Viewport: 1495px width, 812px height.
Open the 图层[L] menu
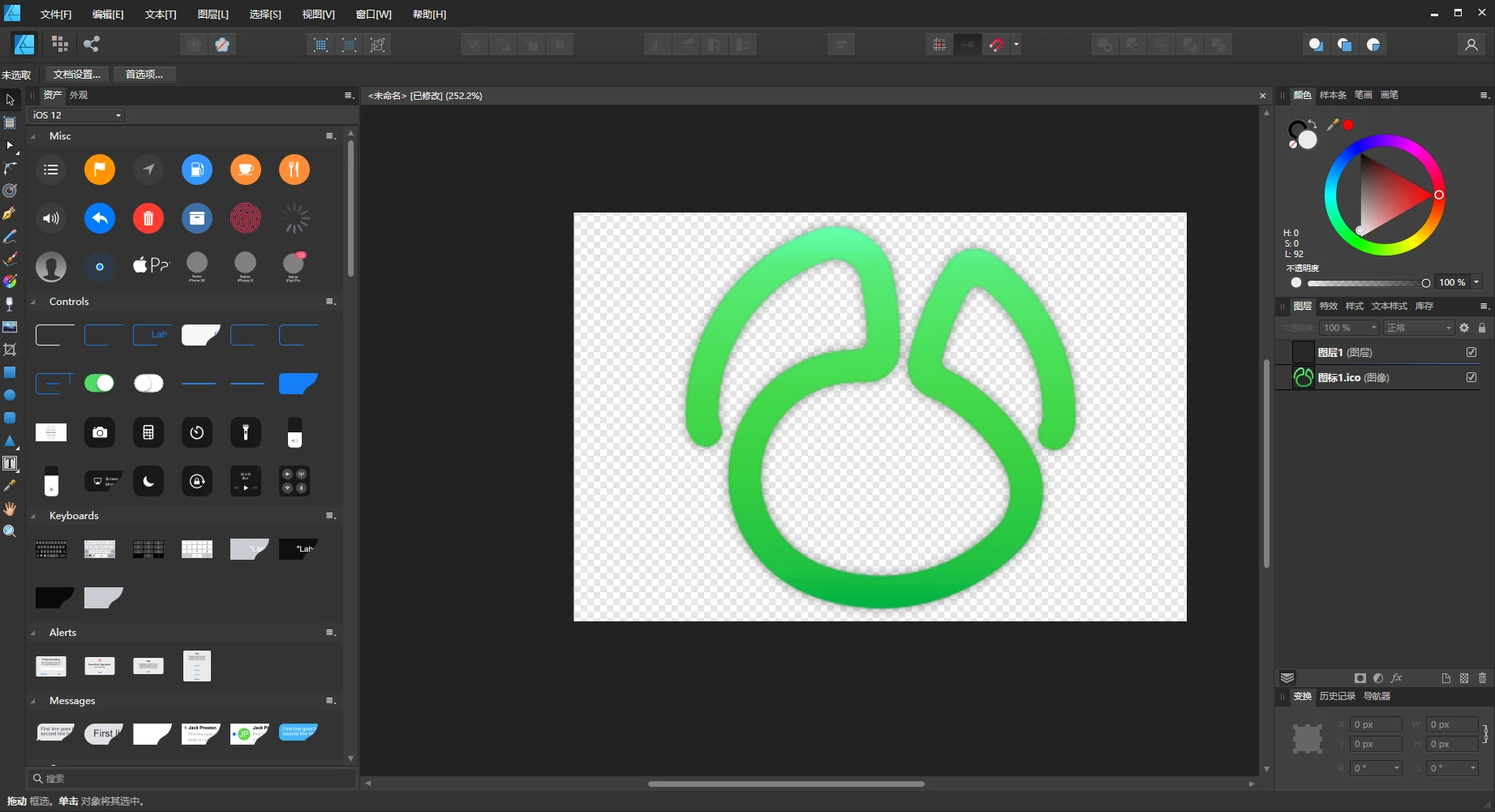pyautogui.click(x=213, y=15)
